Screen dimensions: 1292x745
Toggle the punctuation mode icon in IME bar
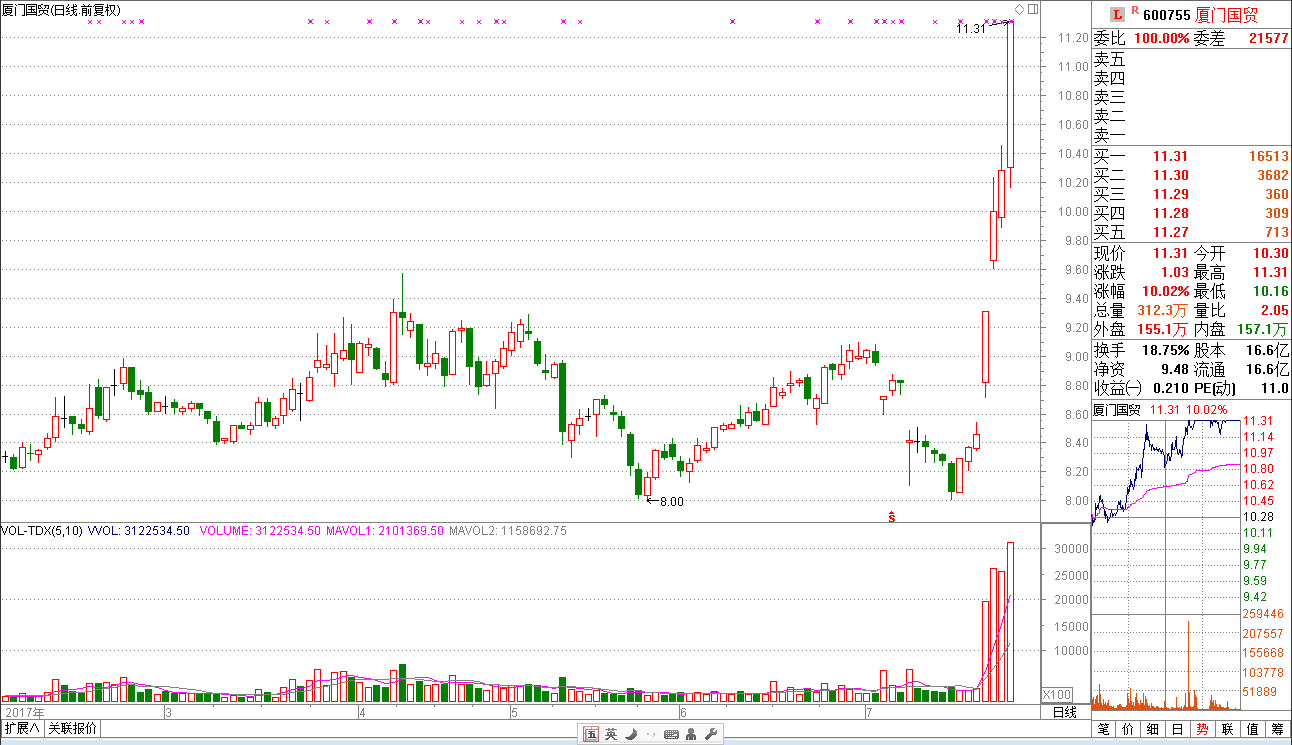point(651,734)
